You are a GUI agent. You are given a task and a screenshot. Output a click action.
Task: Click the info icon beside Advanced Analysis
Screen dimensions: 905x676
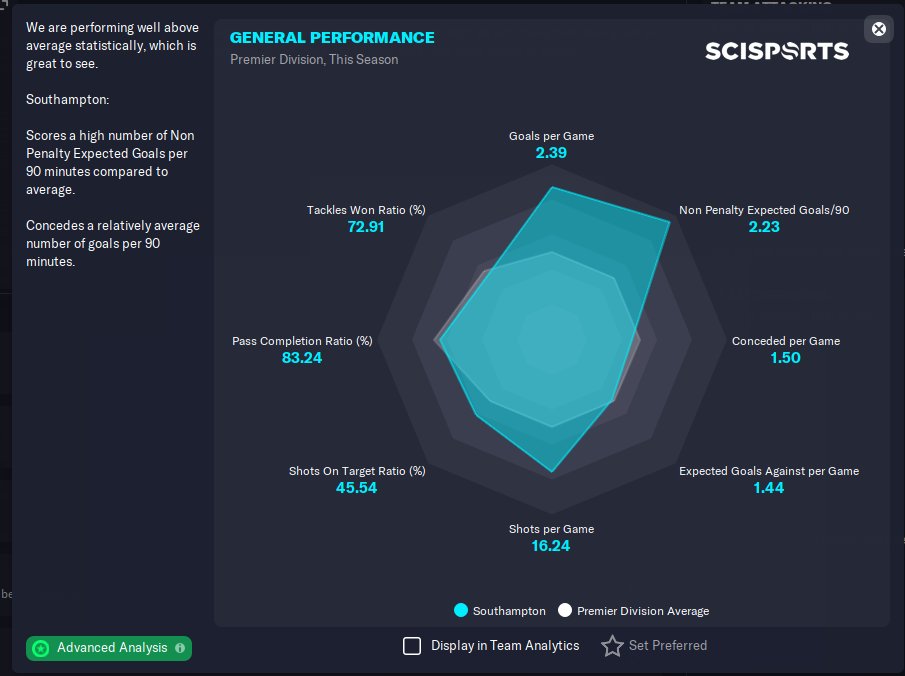tap(180, 648)
